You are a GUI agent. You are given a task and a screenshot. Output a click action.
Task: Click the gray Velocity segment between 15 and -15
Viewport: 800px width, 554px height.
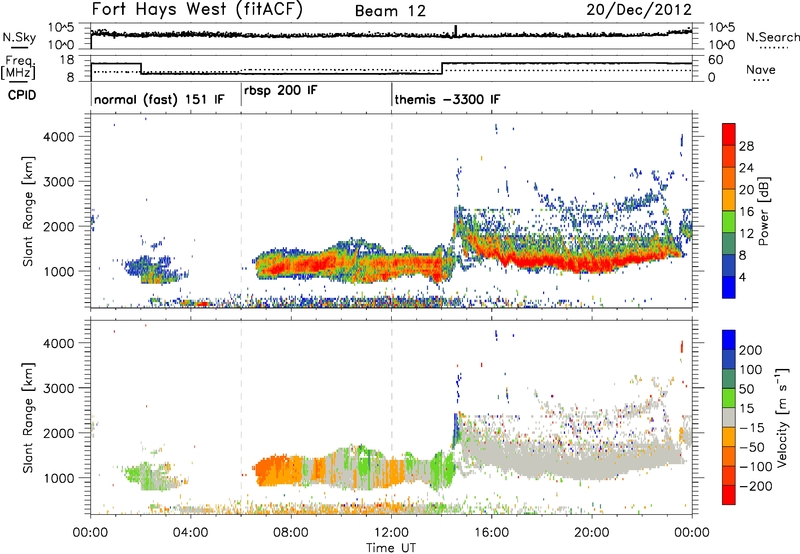(729, 417)
